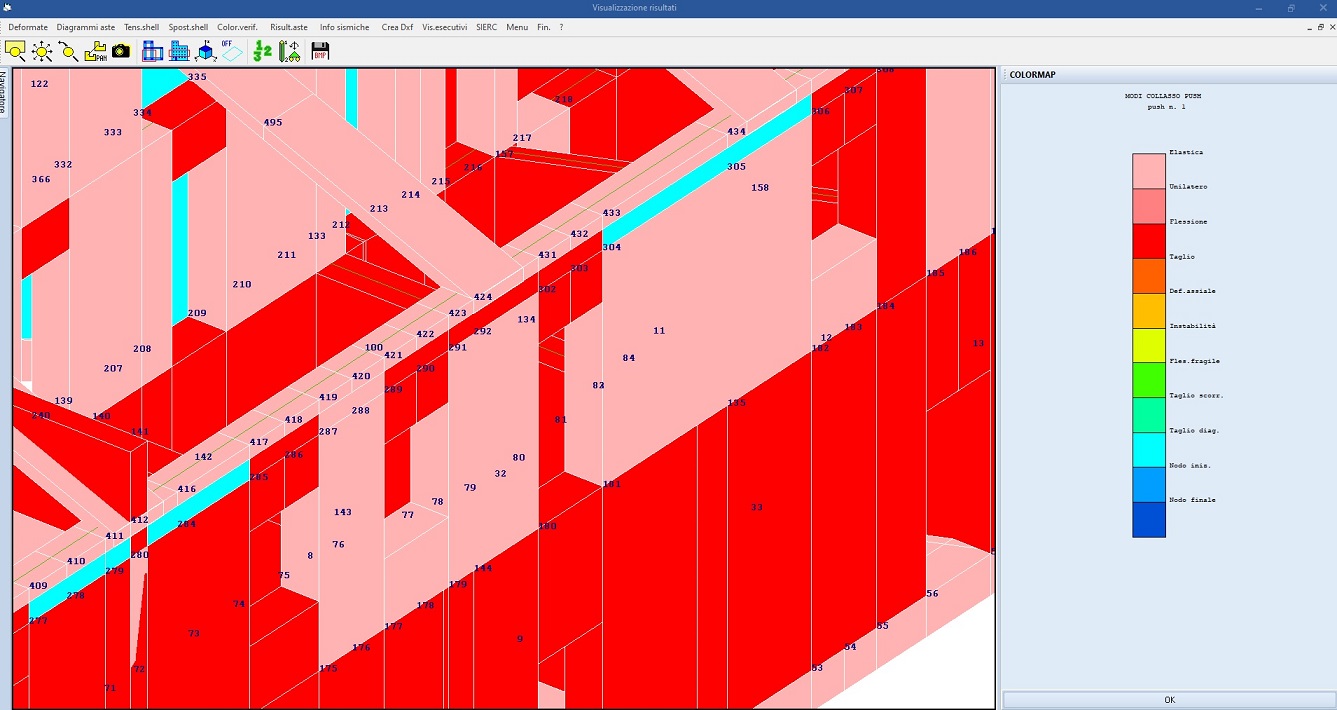The height and width of the screenshot is (710, 1337).
Task: Open the Info sismiche menu
Action: point(344,27)
